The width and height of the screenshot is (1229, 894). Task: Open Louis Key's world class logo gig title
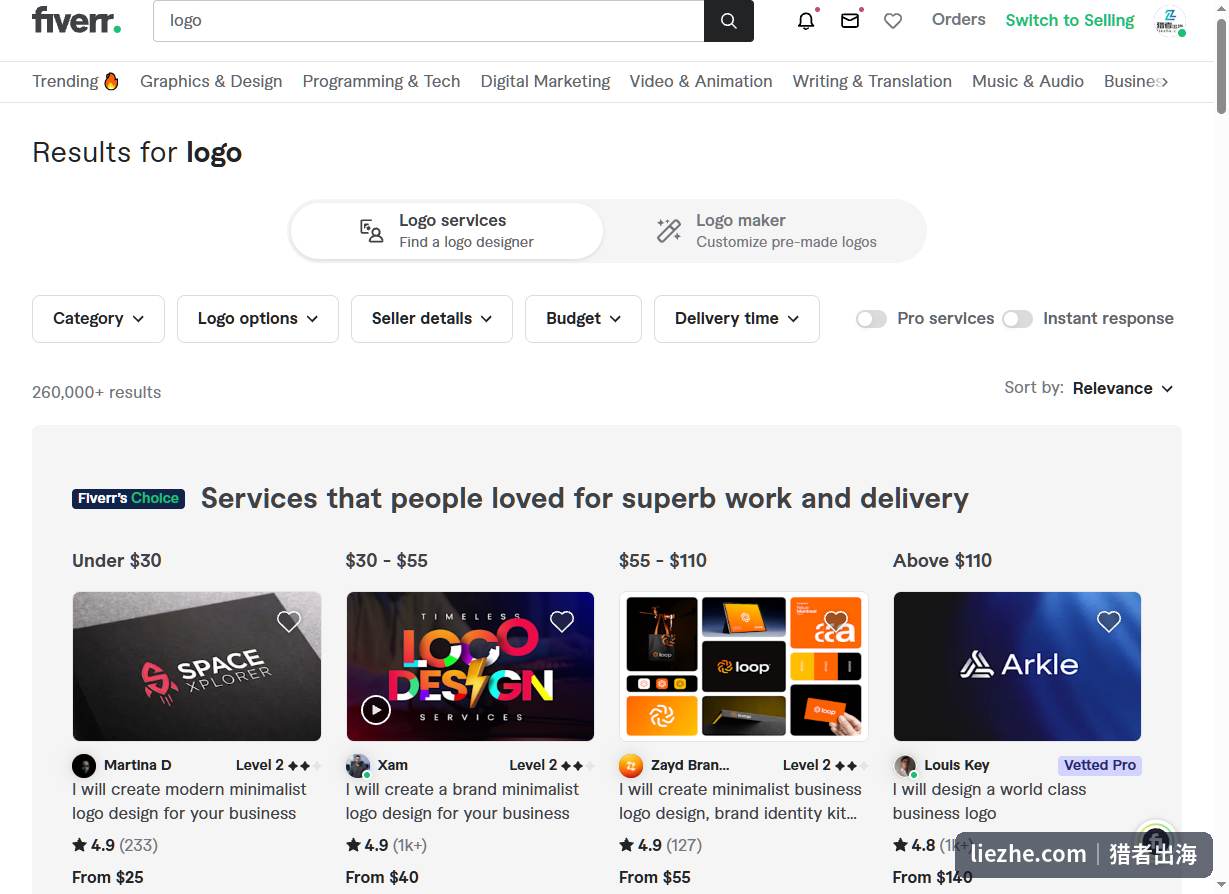tap(989, 801)
